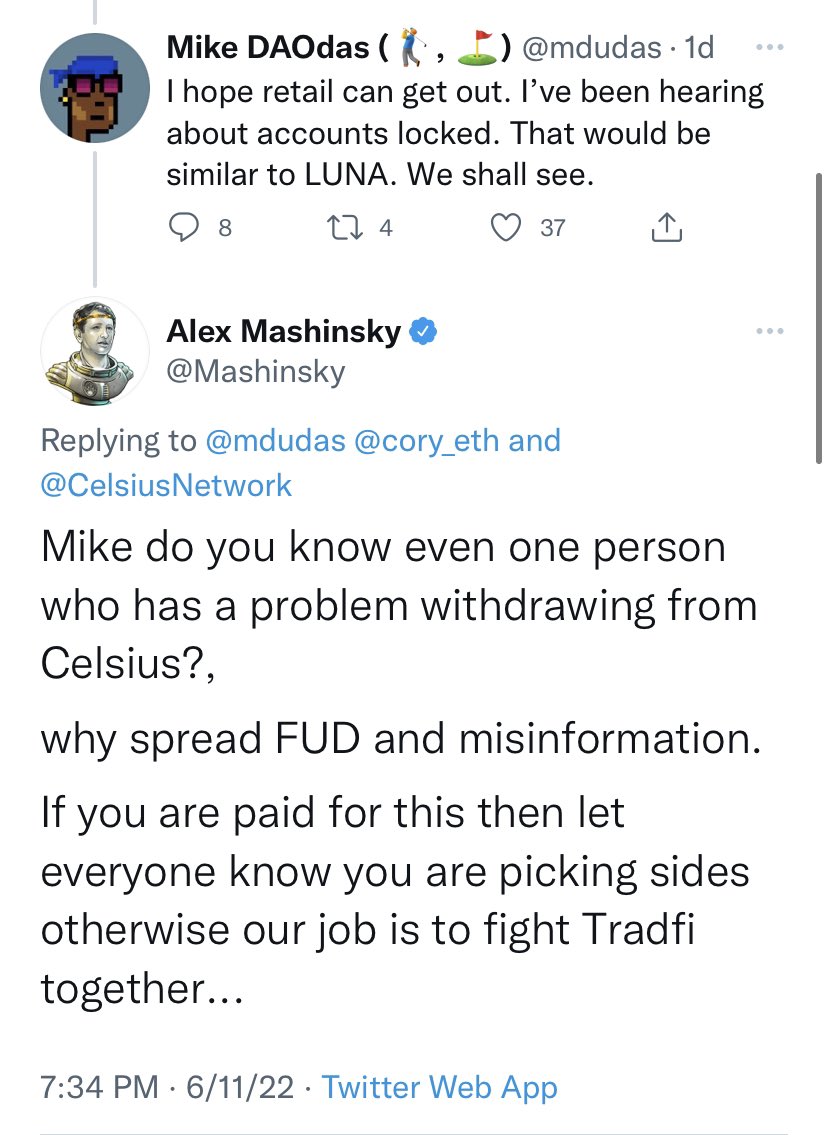Open the @CelsiusNetwork mention link

166,486
